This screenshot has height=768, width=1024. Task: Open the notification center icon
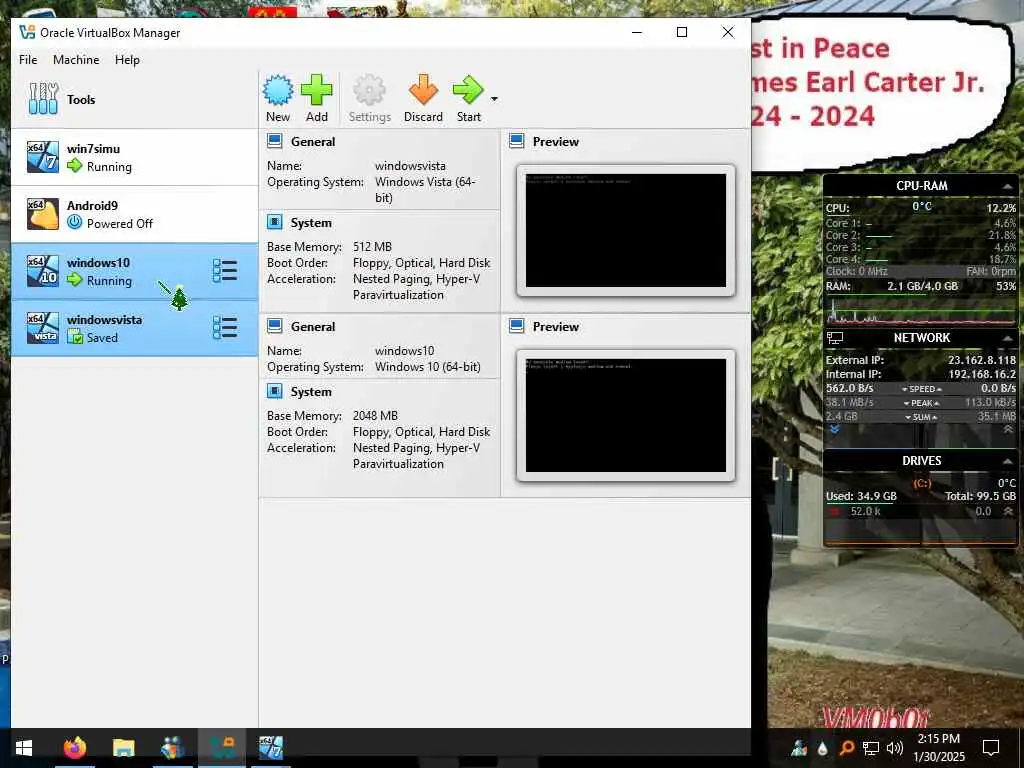point(991,748)
